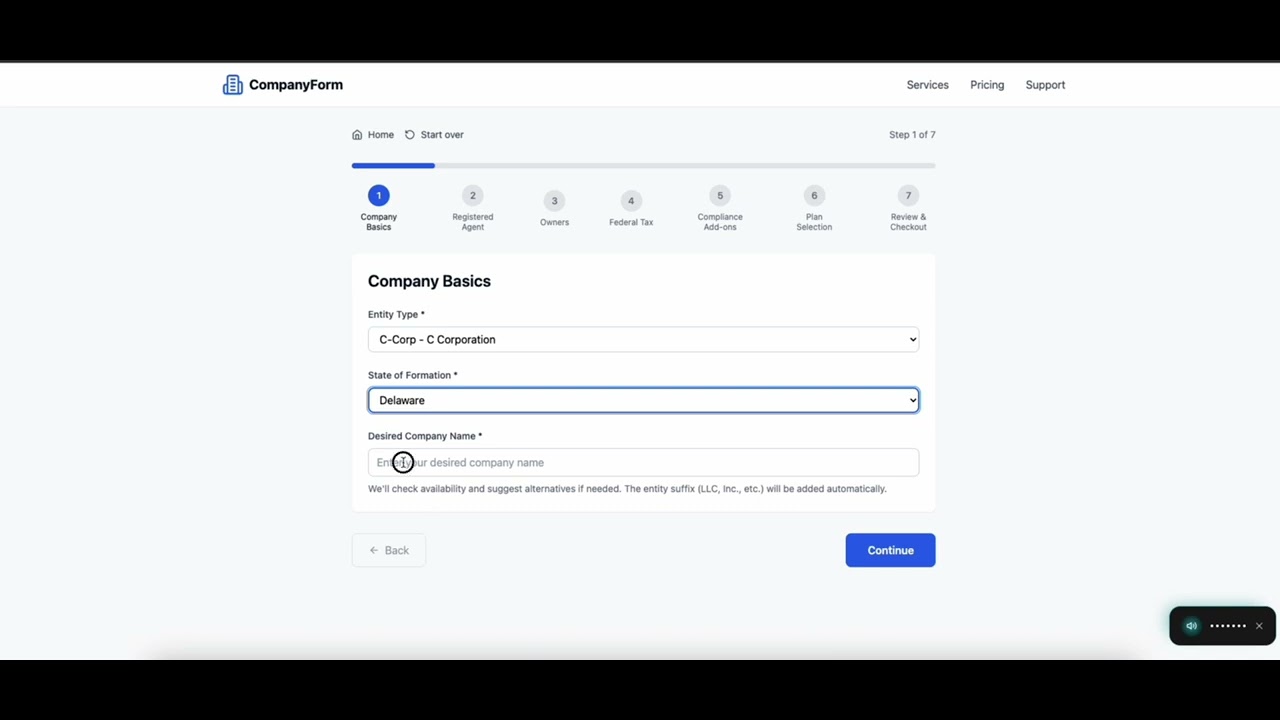
Task: Click the State of Formation * label
Action: (412, 376)
